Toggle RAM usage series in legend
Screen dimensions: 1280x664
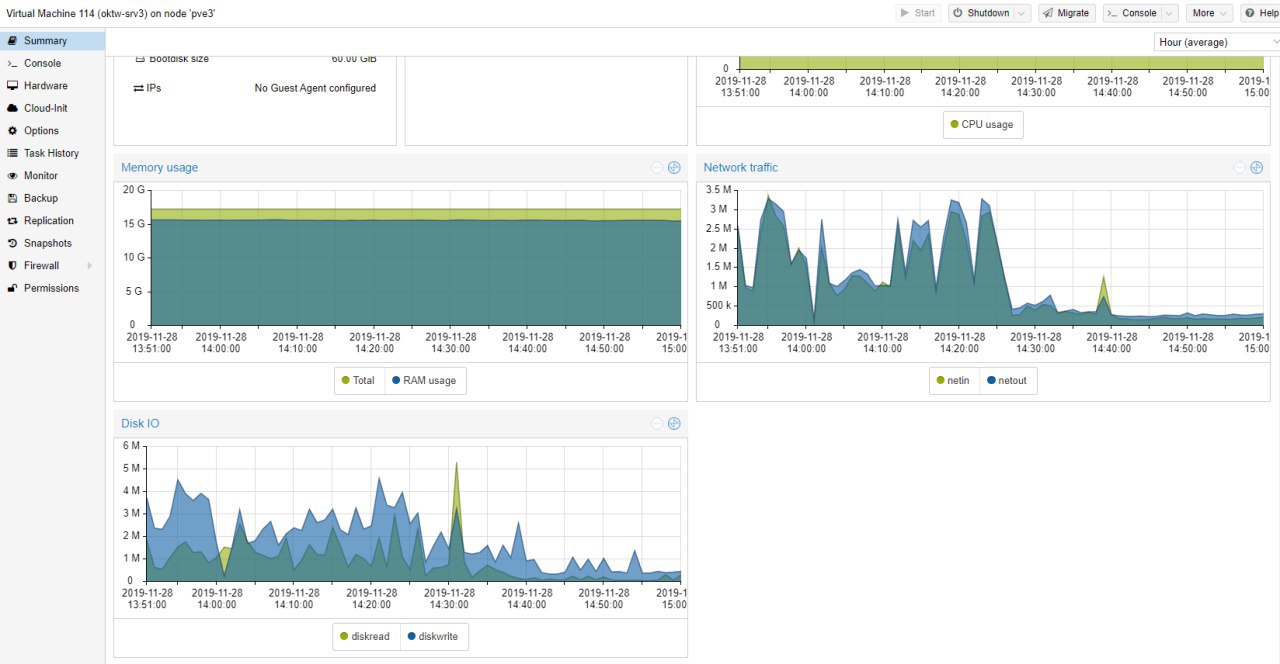pyautogui.click(x=422, y=381)
